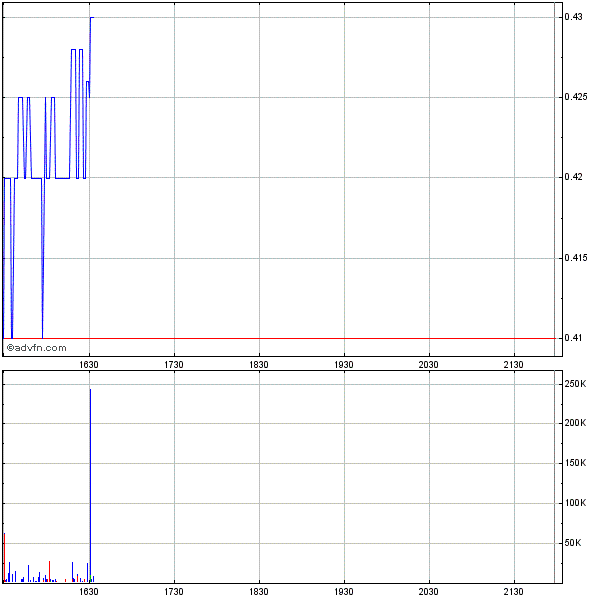
Task: Select the 1730 time label under price chart
Action: pos(174,365)
